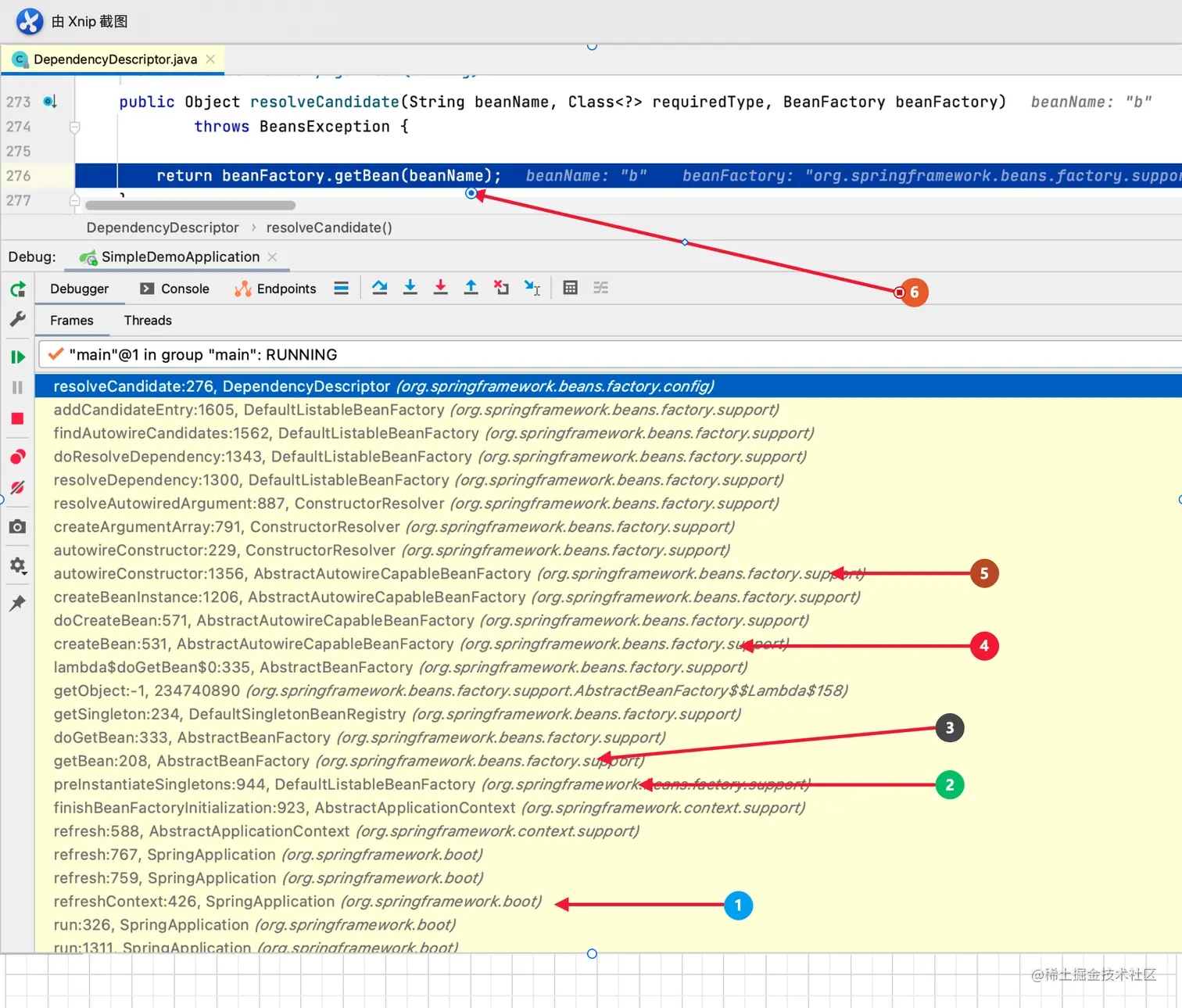Screen dimensions: 1182x1008
Task: Select frame preInstantiateSingletons:944
Action: 608,785
